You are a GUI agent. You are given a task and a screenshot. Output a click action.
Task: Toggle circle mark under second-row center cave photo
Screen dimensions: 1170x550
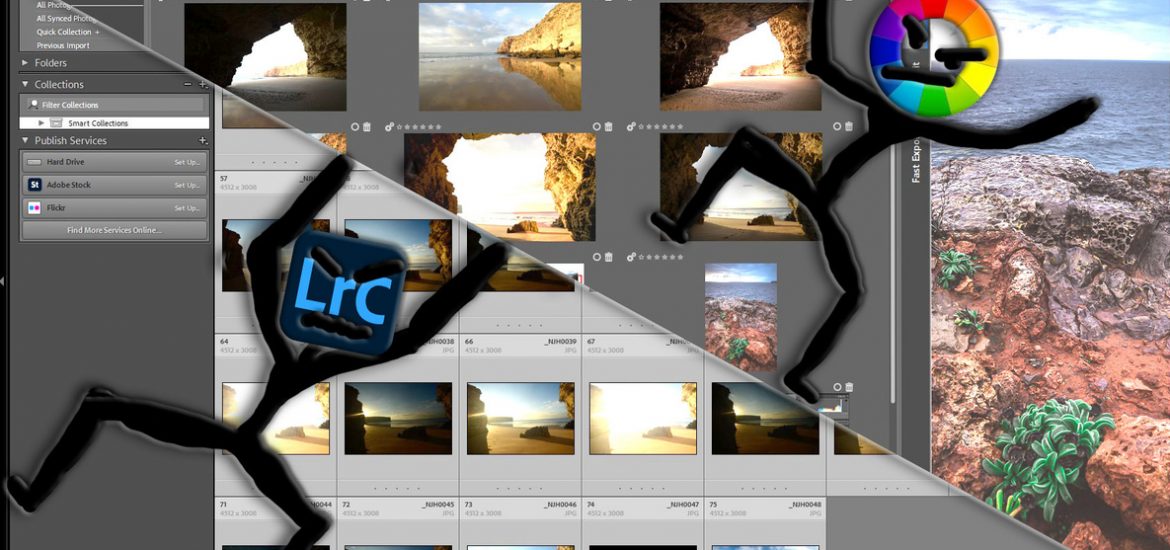pyautogui.click(x=596, y=257)
